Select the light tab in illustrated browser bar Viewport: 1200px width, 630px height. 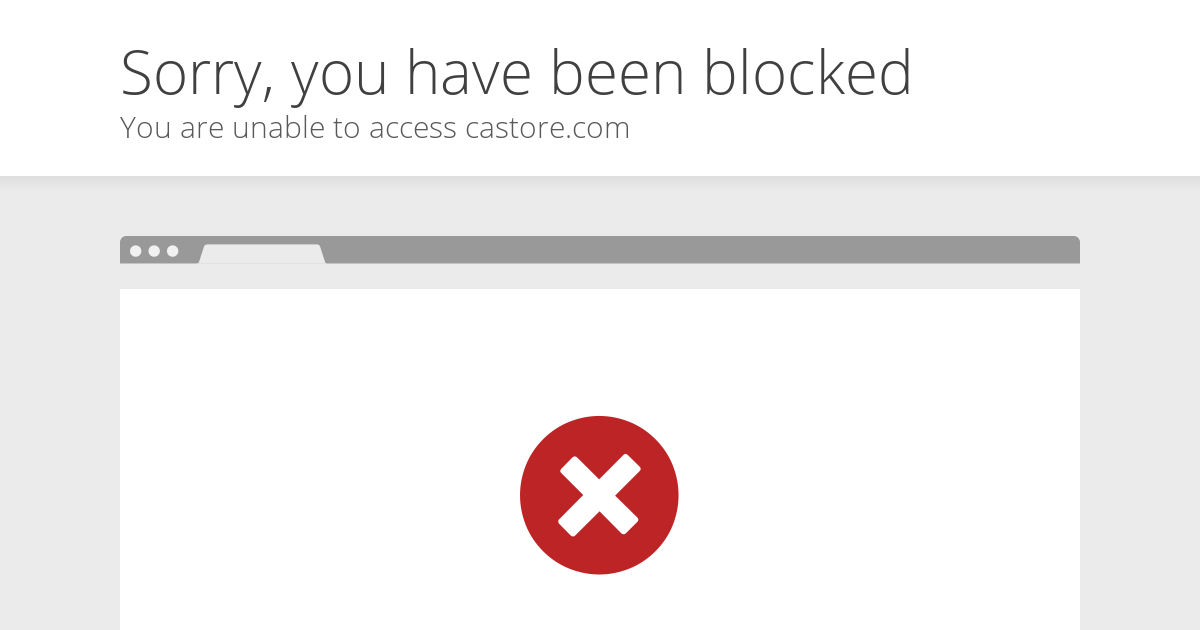(x=262, y=254)
